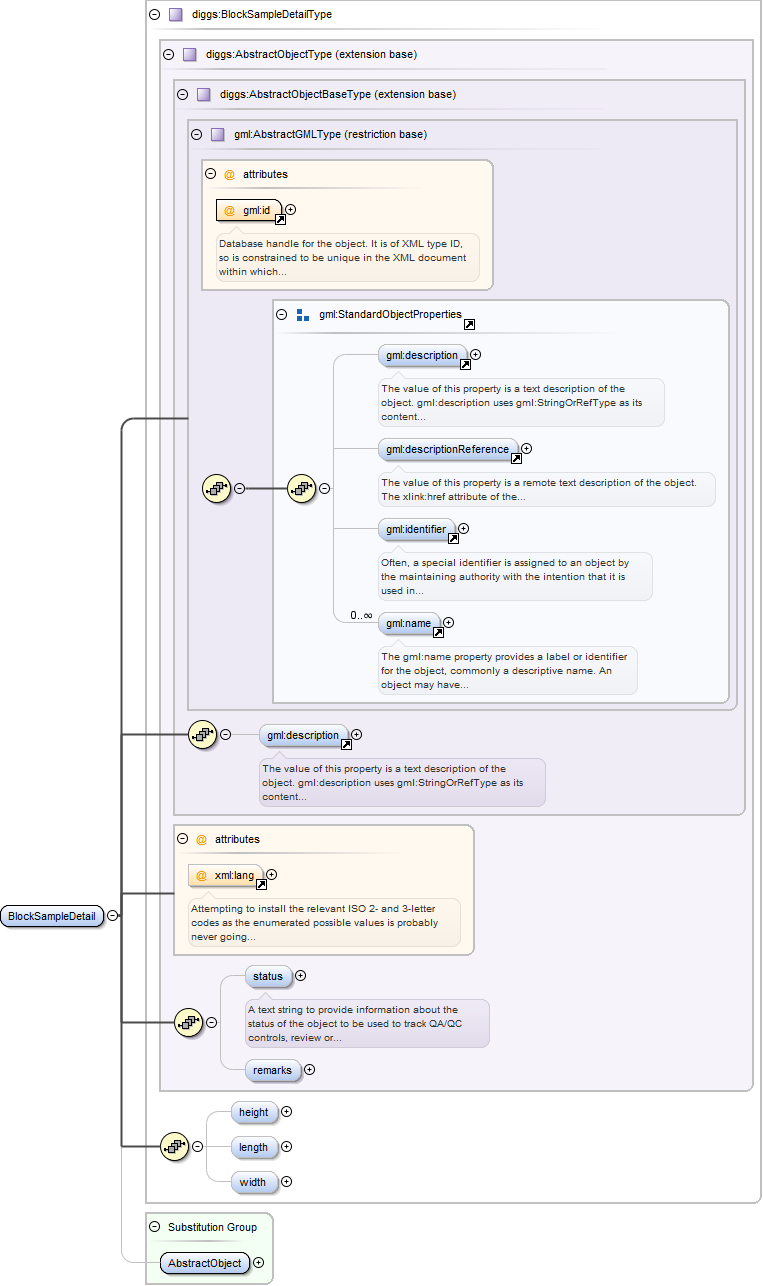Collapse the diggs:BlockSampleDetailType box
Viewport: 763px width, 1286px height.
(x=154, y=15)
